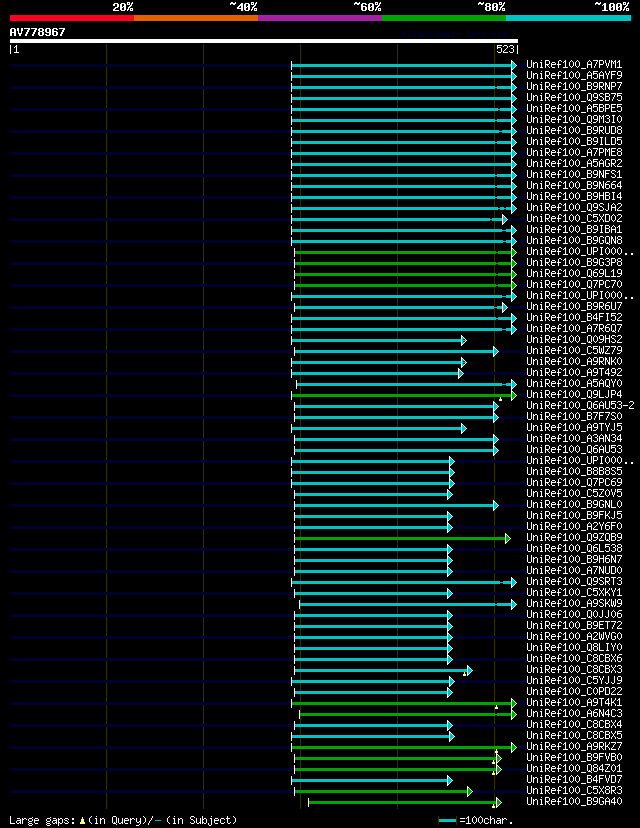
Task: Select the UniRef100_A9RKZ7 entry
Action: point(574,746)
